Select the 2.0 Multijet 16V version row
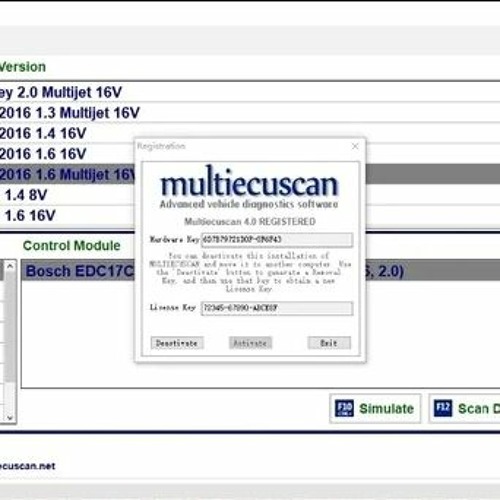 click(250, 92)
